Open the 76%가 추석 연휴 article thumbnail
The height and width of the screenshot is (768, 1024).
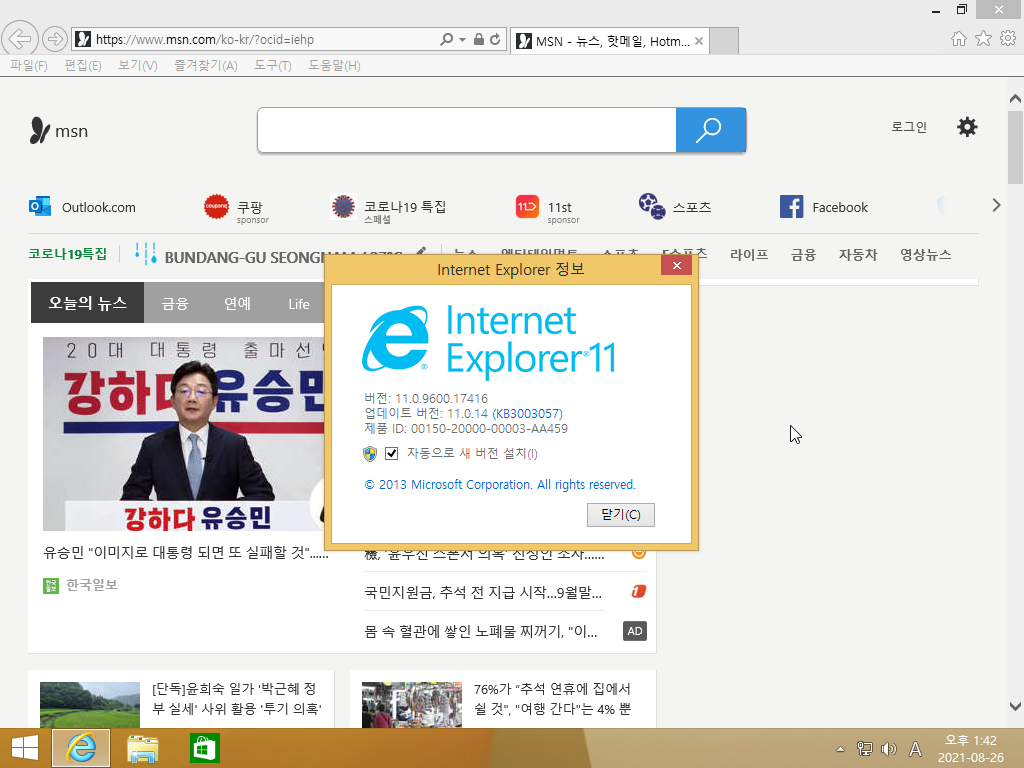(x=411, y=705)
